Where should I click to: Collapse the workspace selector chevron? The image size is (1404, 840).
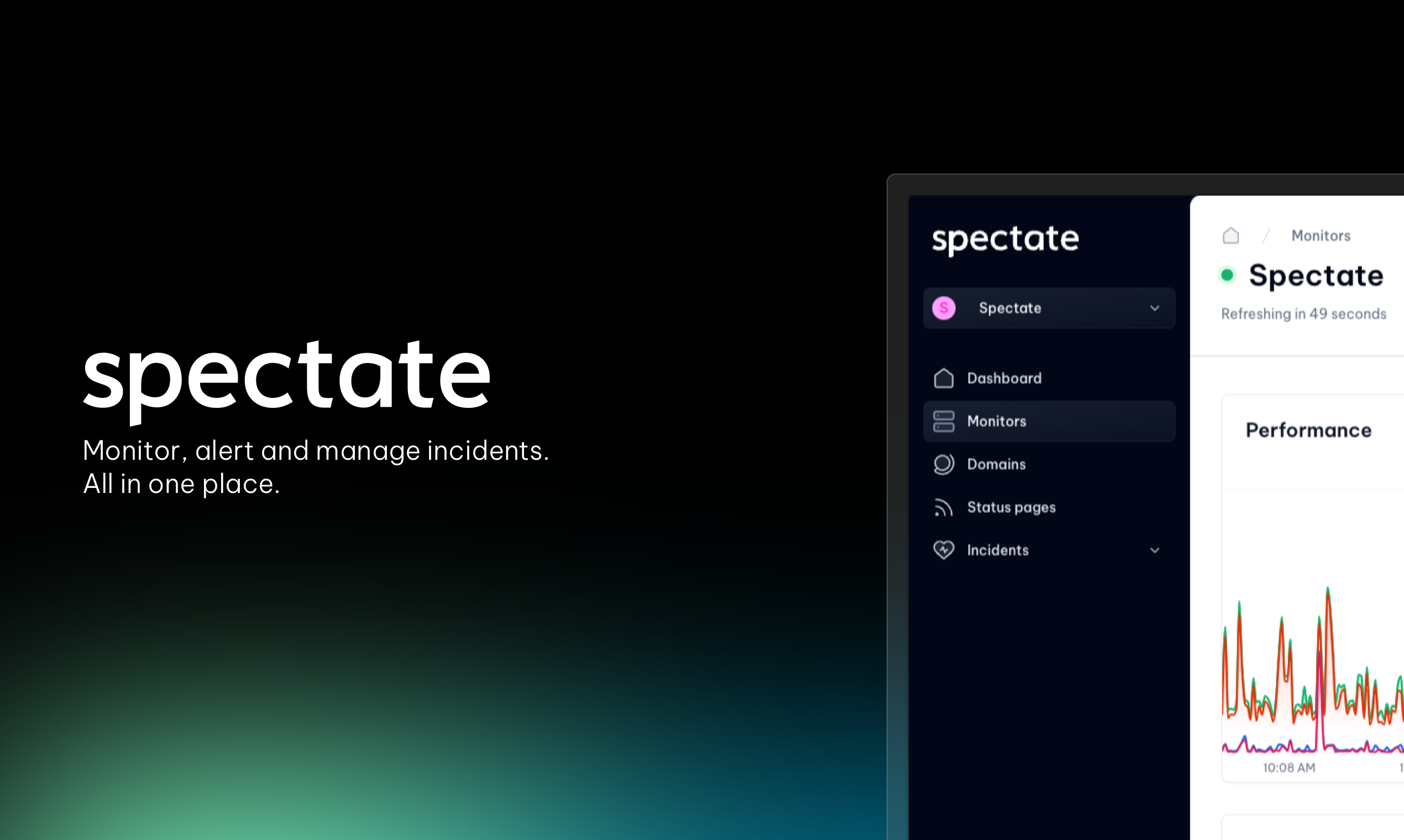point(1155,308)
